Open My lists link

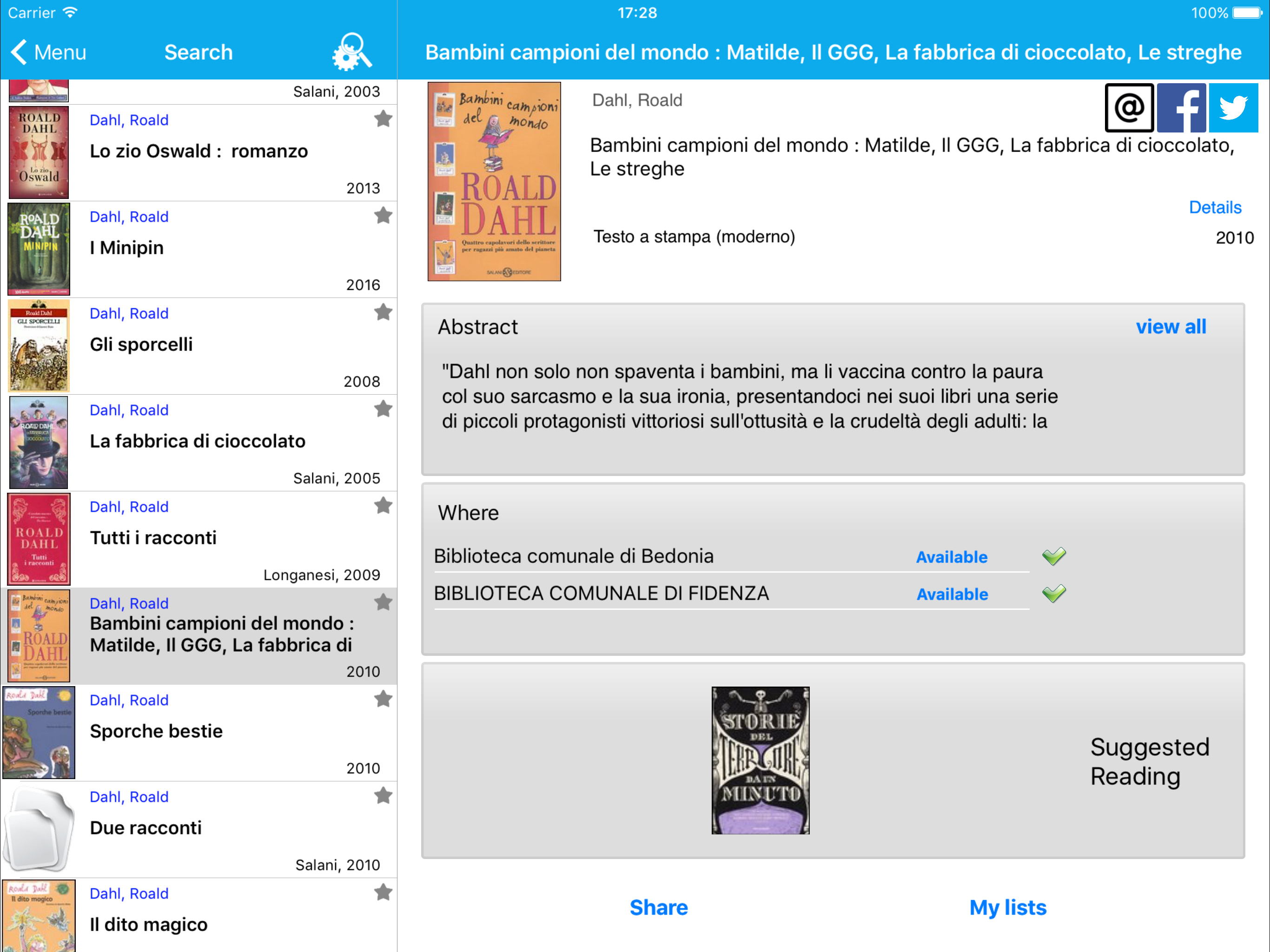pos(1007,907)
